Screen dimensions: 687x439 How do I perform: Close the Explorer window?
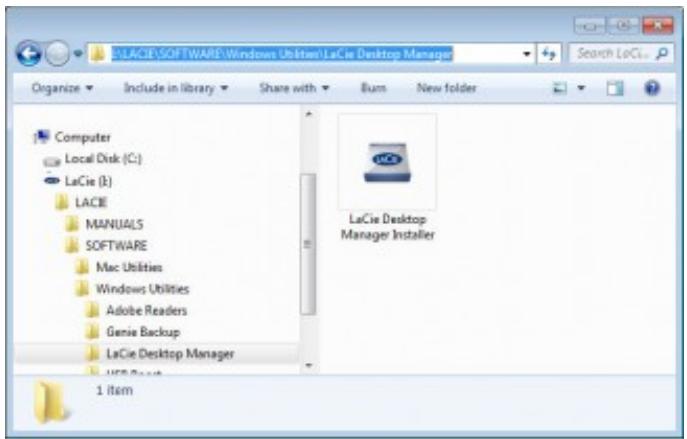[x=658, y=26]
